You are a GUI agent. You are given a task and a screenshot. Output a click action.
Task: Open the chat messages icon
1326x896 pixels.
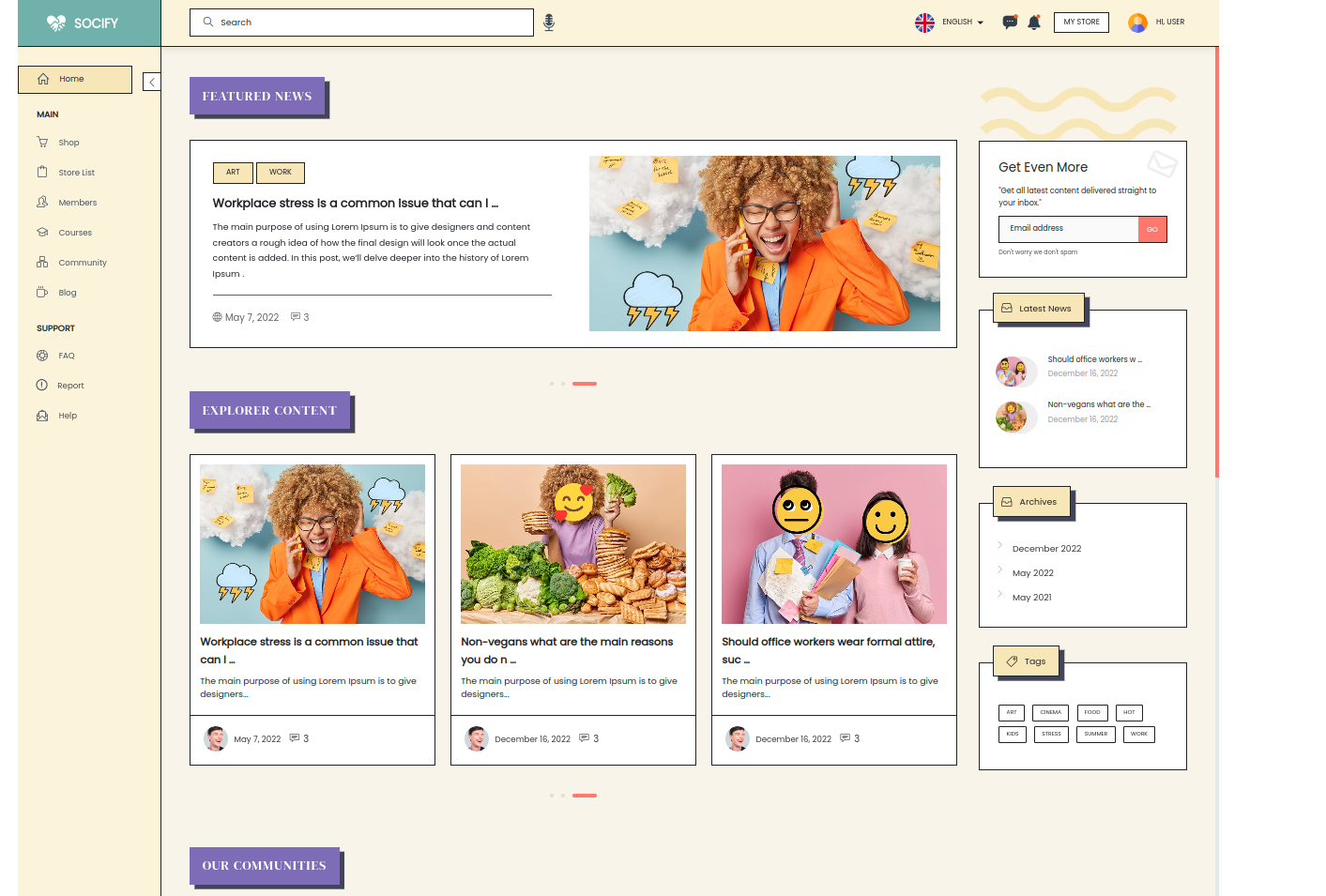click(x=1009, y=22)
